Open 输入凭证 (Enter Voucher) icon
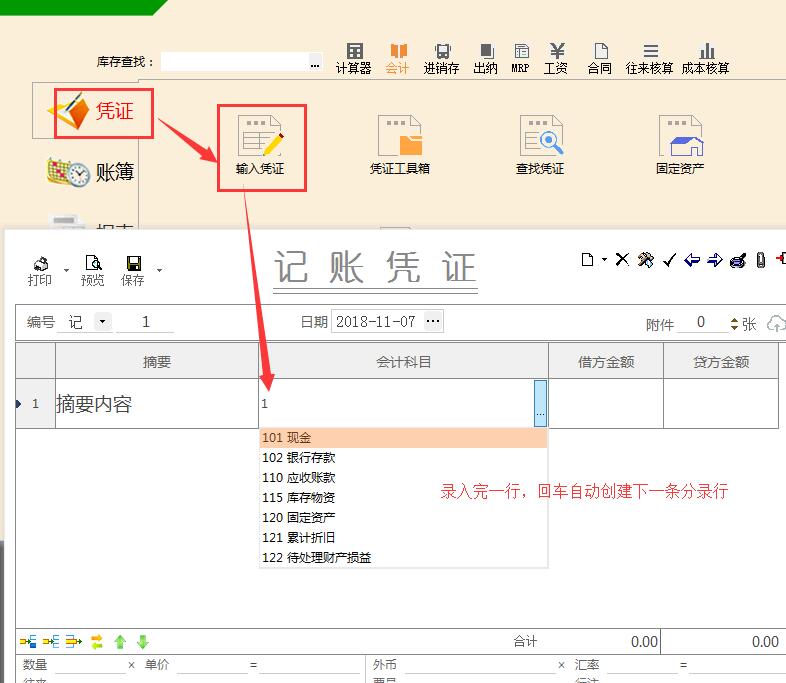 [260, 145]
